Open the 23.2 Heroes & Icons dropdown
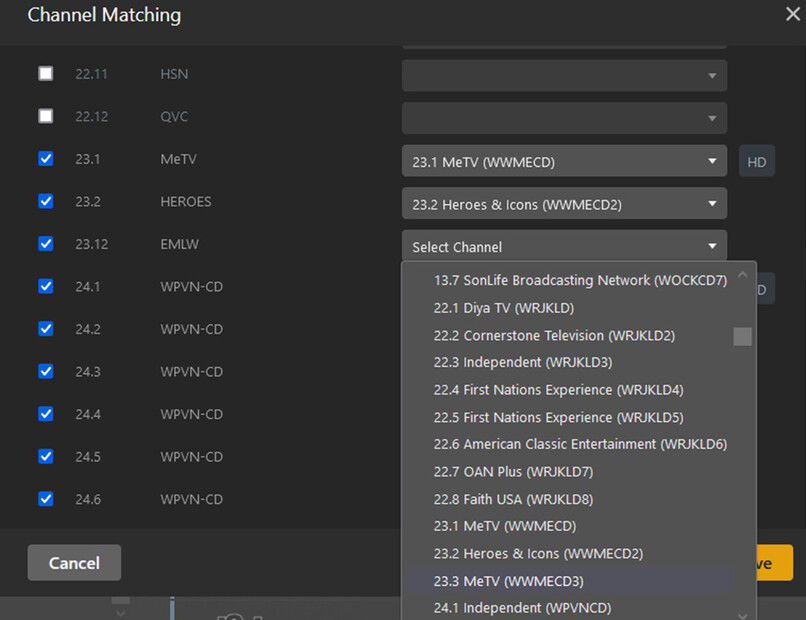The image size is (806, 620). click(564, 204)
